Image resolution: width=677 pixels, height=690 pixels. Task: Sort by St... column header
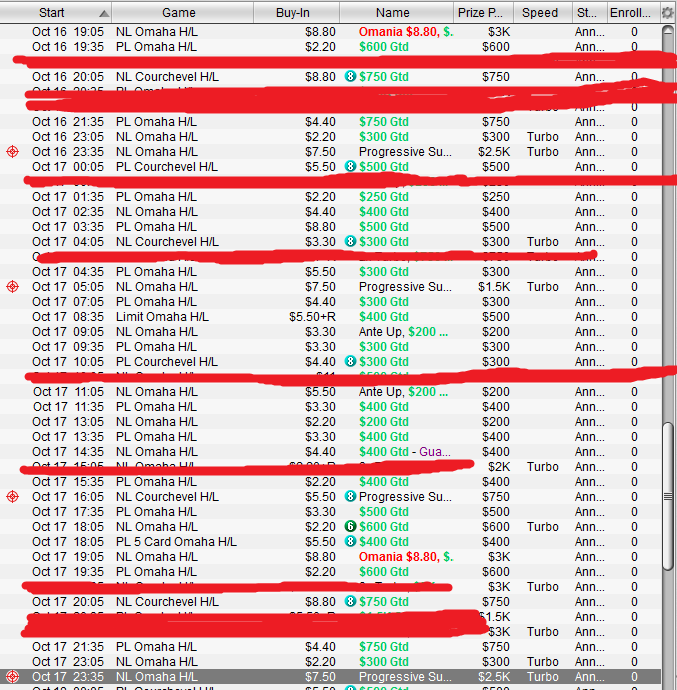click(x=589, y=12)
